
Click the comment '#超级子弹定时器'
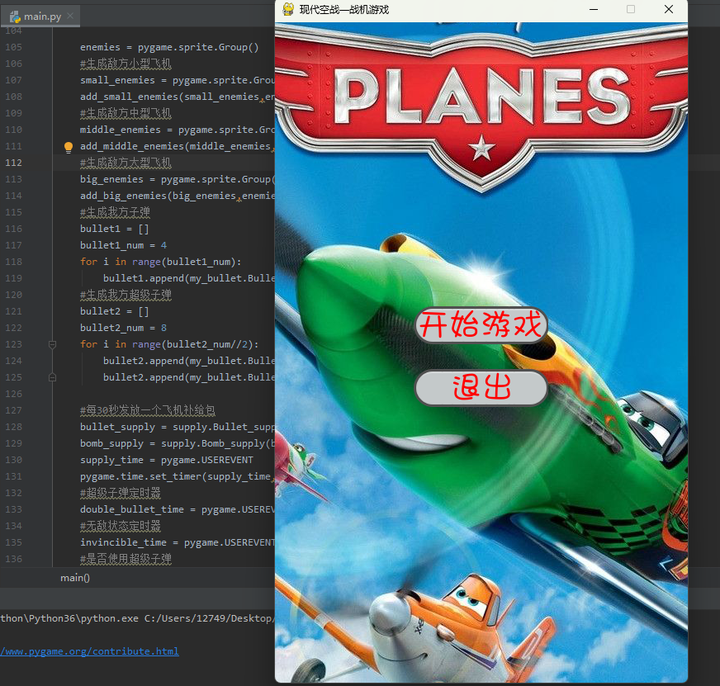tap(120, 493)
